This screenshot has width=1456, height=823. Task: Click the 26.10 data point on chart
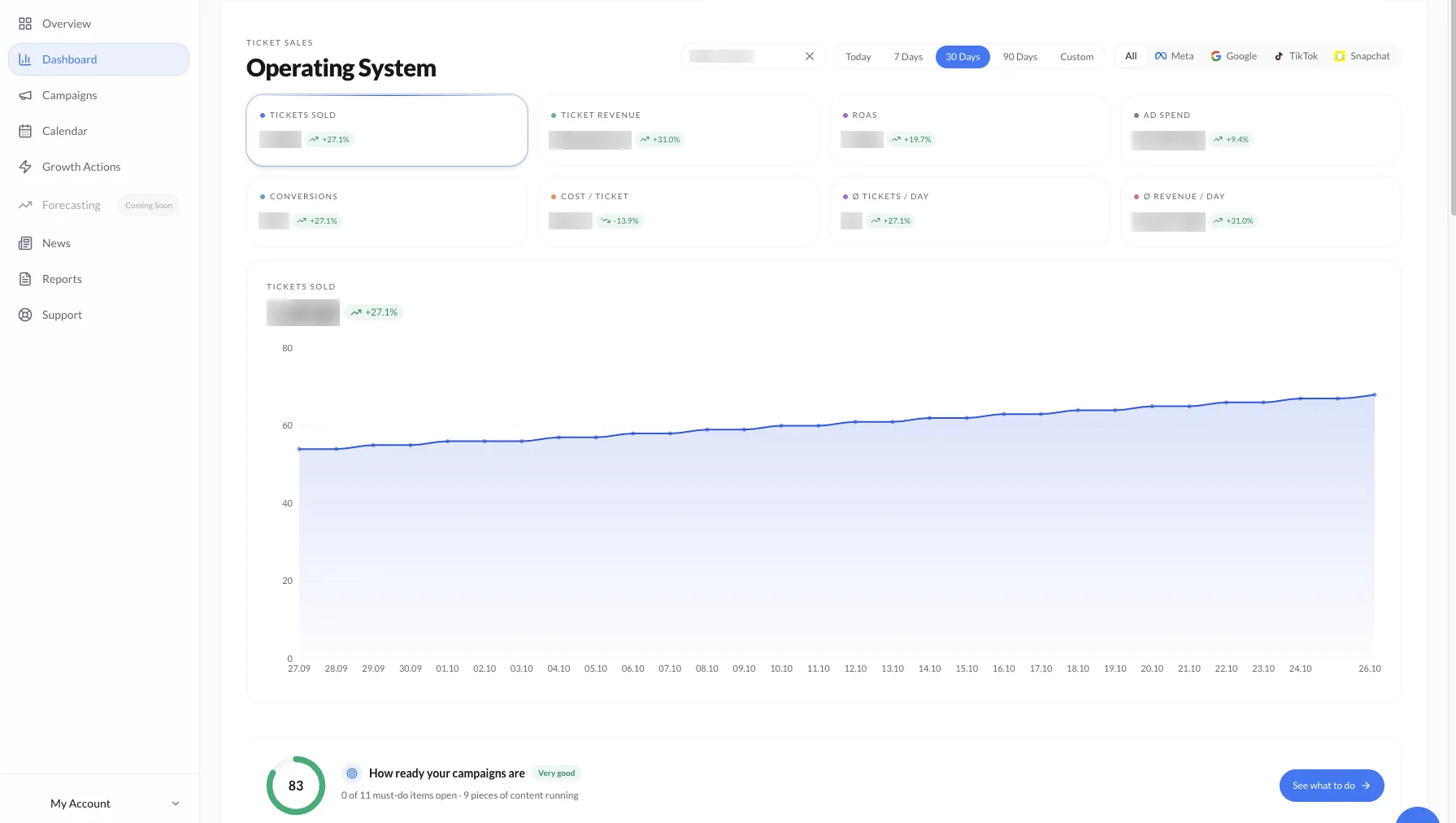click(x=1375, y=394)
